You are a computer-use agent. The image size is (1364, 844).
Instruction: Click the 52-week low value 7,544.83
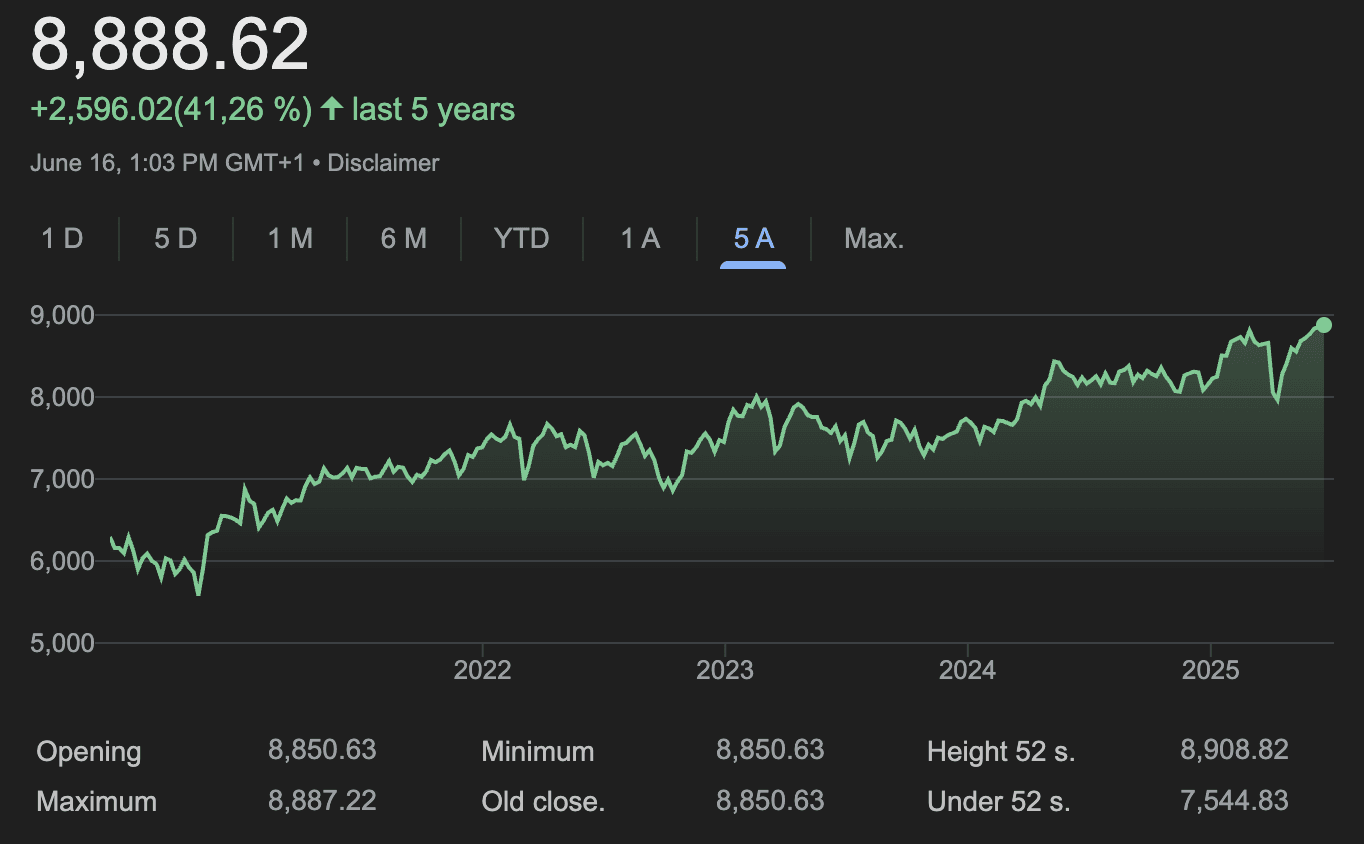point(1234,800)
